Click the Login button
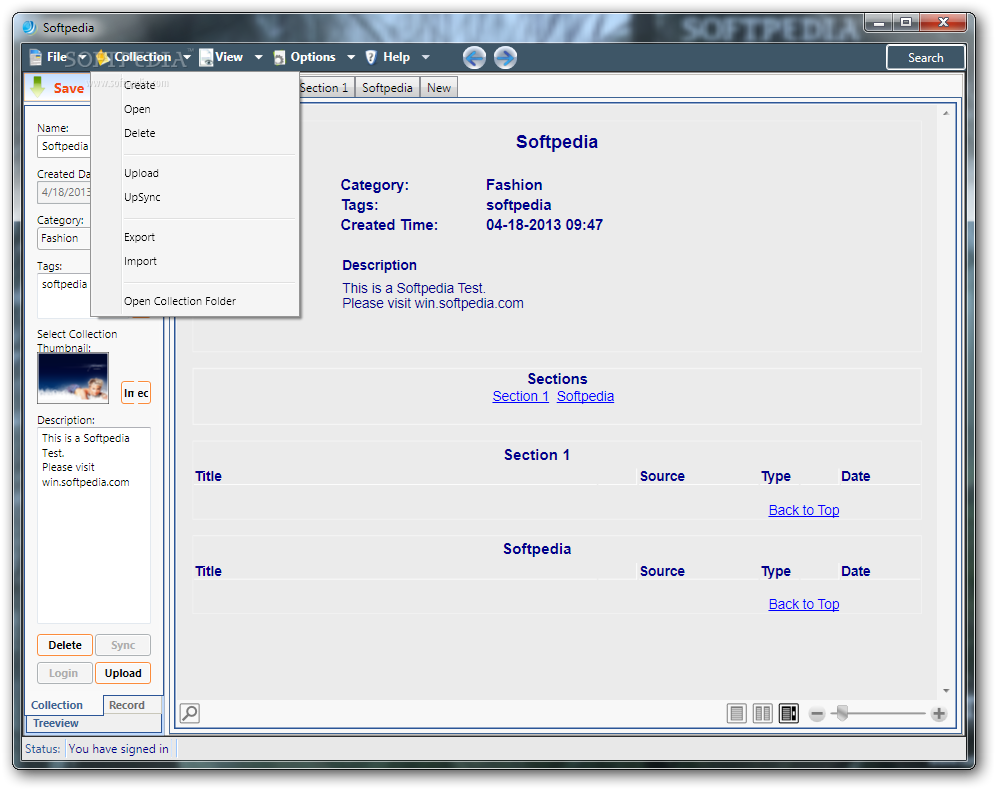 64,673
